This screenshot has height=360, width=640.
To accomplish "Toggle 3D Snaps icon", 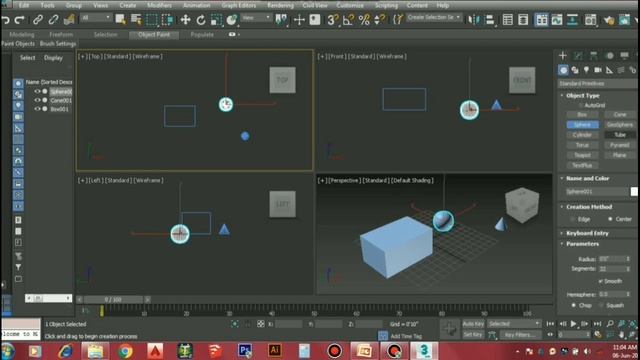I will pyautogui.click(x=333, y=19).
